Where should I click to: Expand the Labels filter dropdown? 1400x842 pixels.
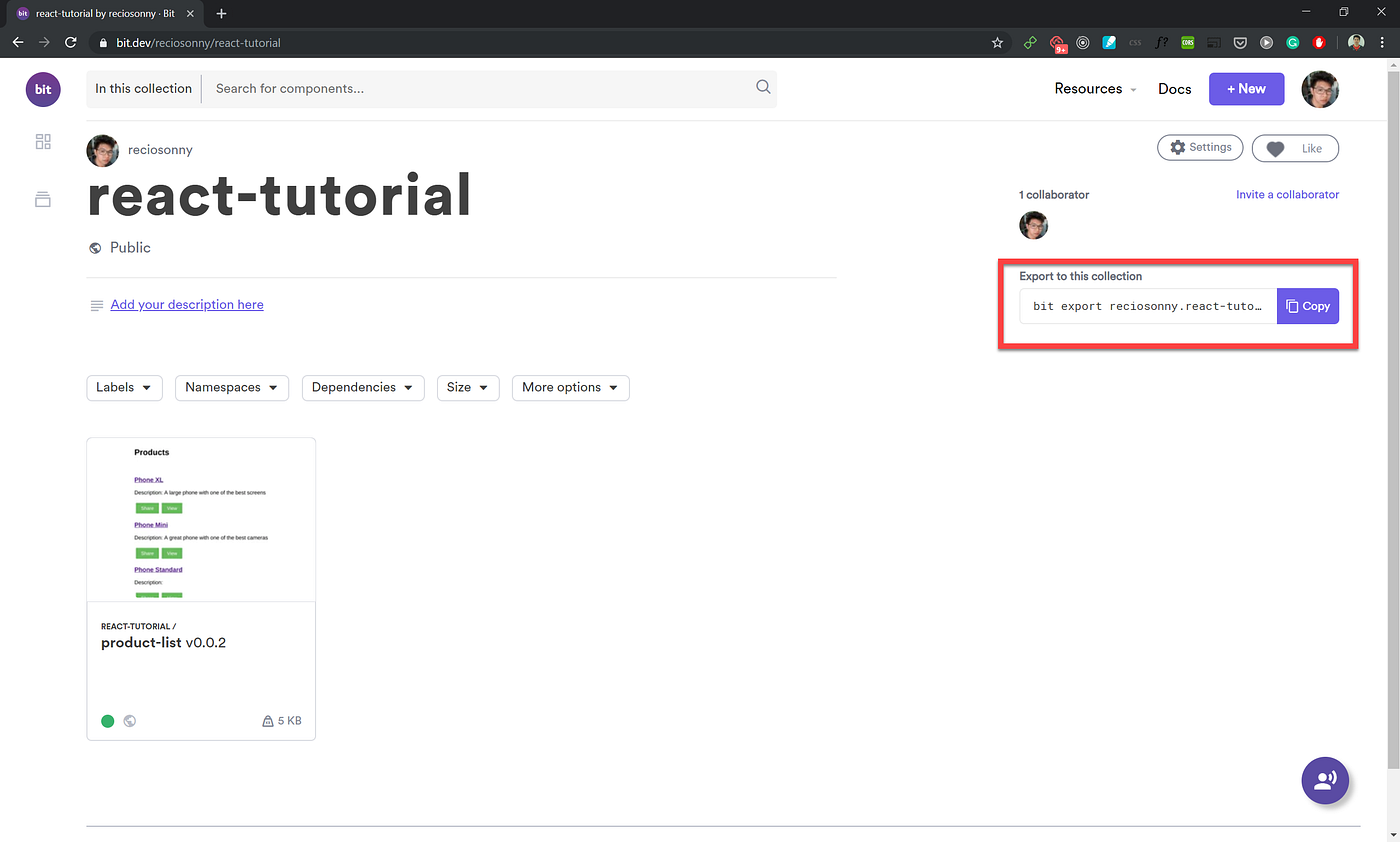125,388
